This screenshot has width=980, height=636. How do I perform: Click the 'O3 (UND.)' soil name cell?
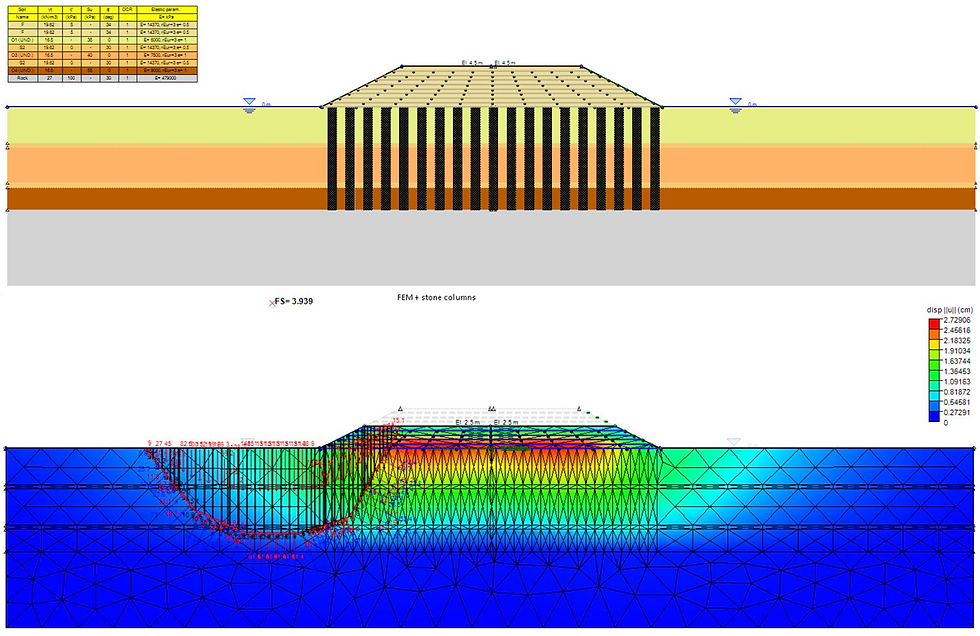pos(22,55)
